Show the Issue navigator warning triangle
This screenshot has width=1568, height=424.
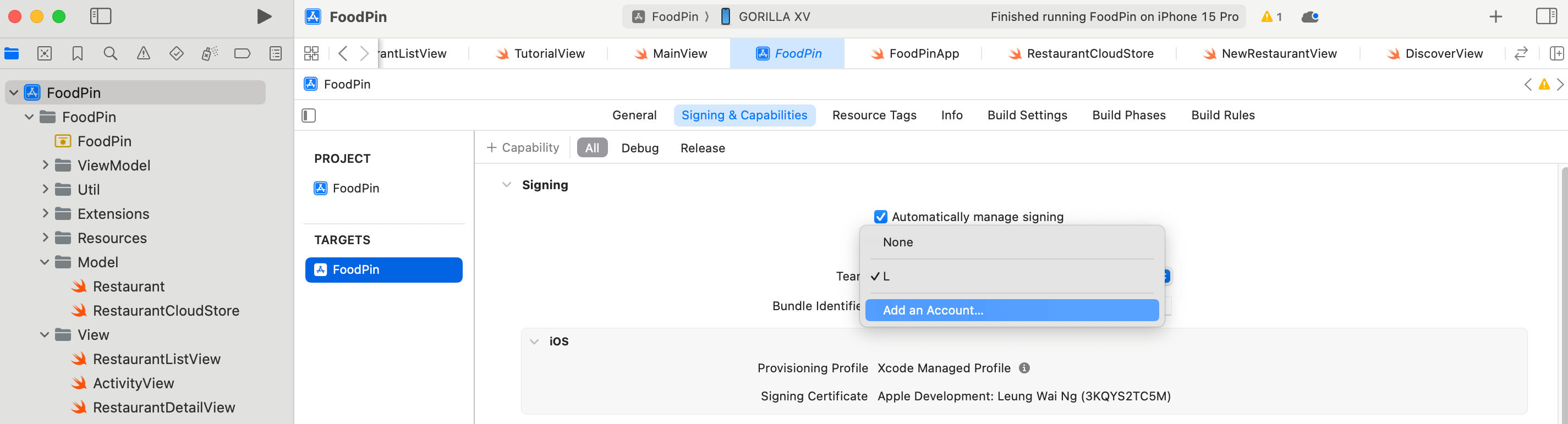[143, 53]
